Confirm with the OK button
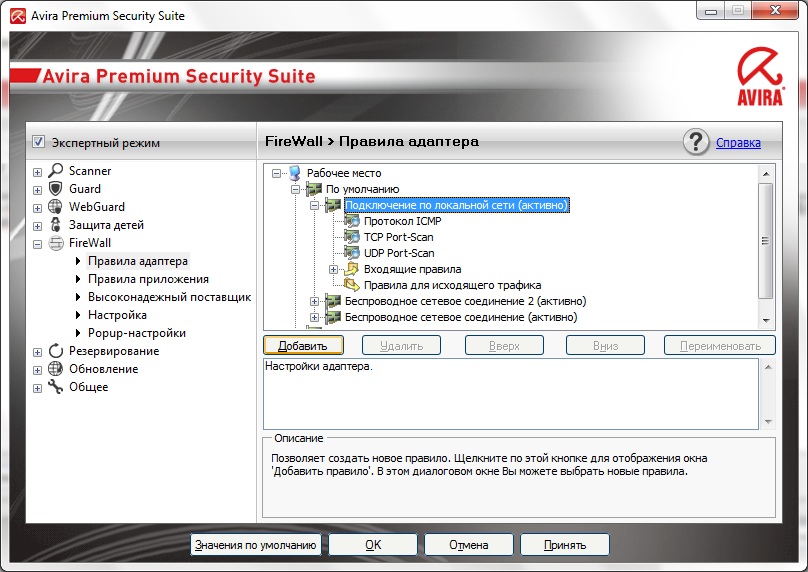Image resolution: width=808 pixels, height=572 pixels. [x=373, y=545]
